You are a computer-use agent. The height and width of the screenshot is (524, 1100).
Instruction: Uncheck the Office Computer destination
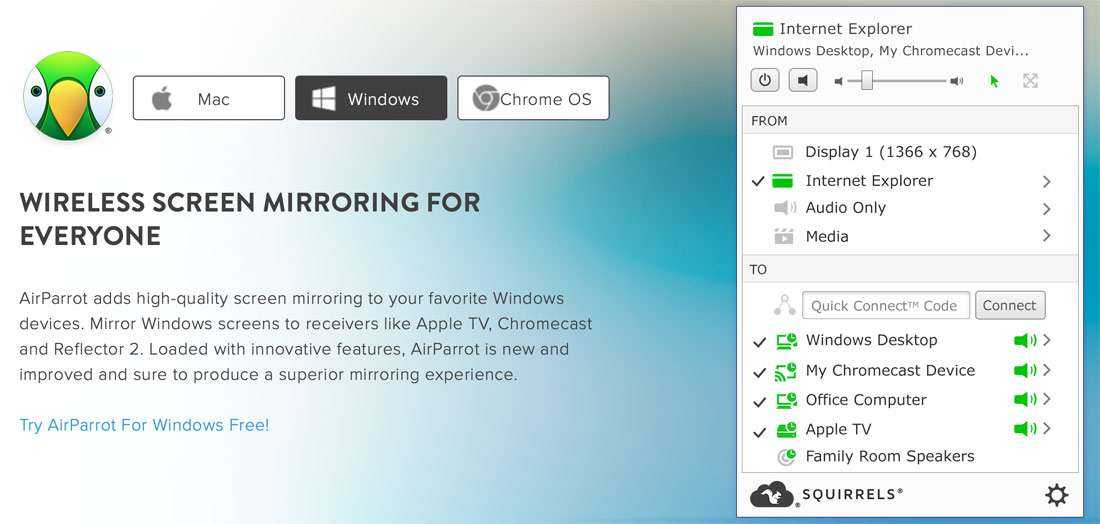point(759,403)
